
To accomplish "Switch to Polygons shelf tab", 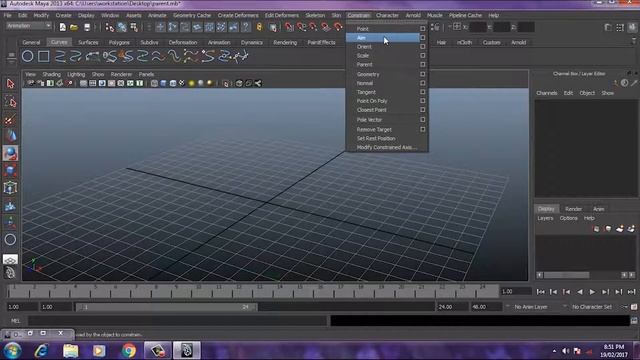I will pyautogui.click(x=119, y=42).
